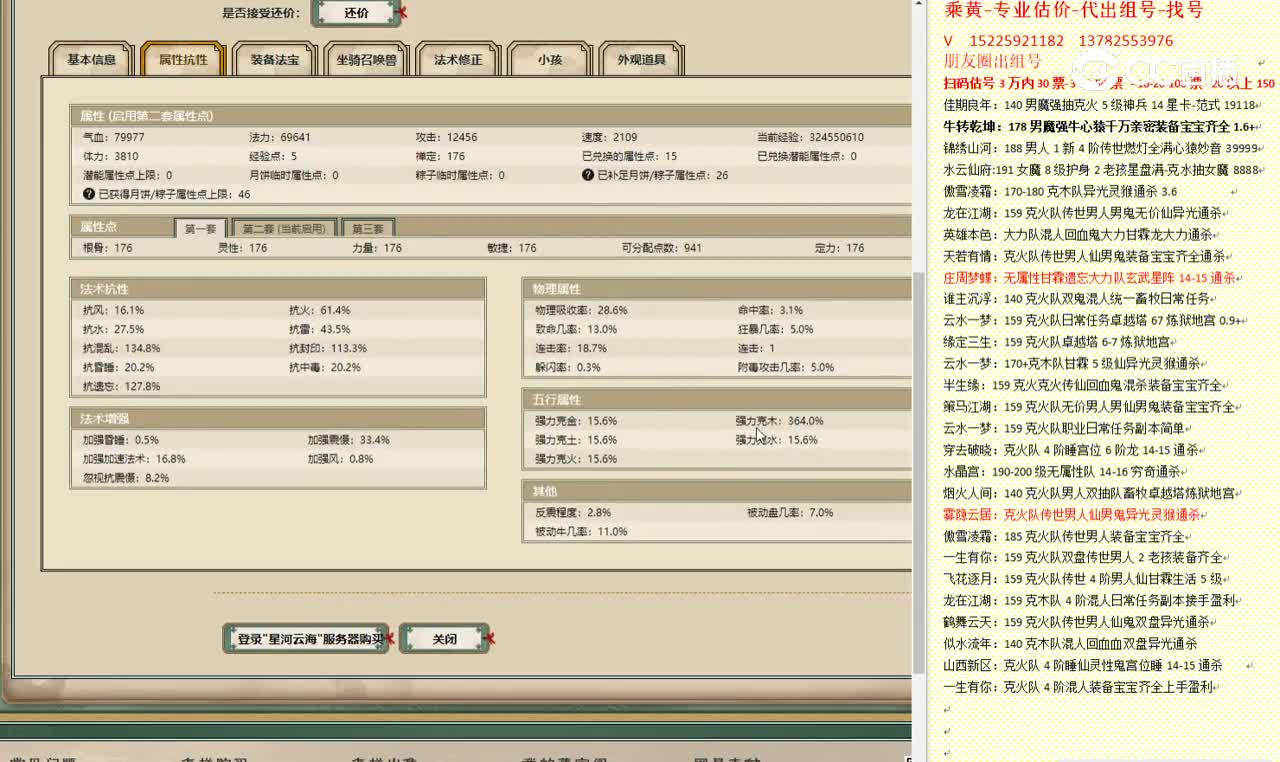This screenshot has width=1280, height=762.
Task: Click phone number 15225921182 in document
Action: [1016, 41]
